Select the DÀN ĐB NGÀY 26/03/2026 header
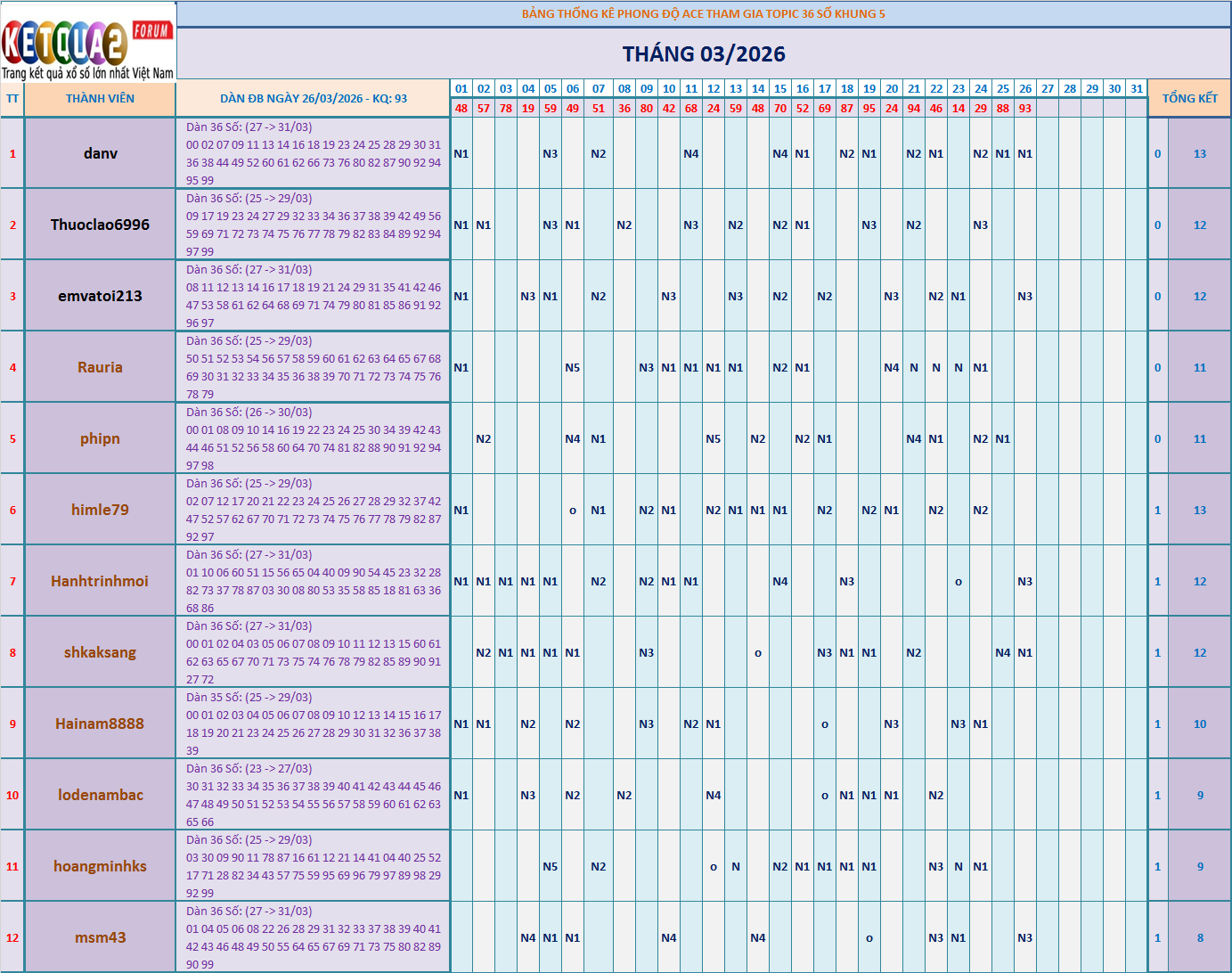This screenshot has height=973, width=1232. click(x=313, y=99)
